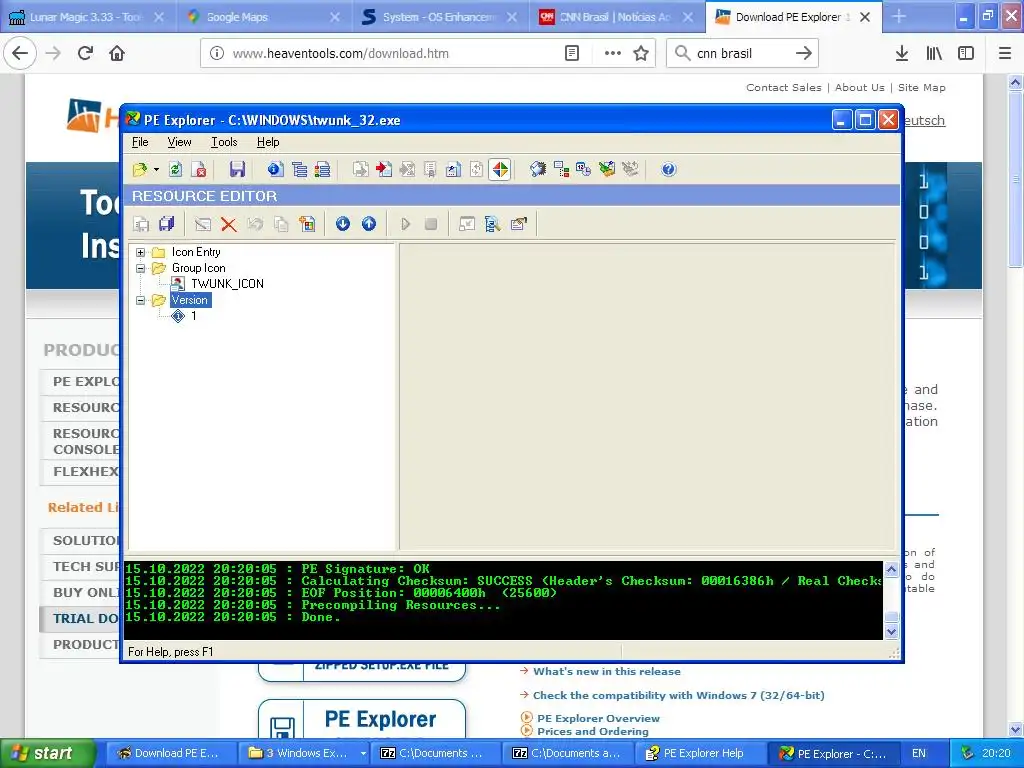The width and height of the screenshot is (1024, 768).
Task: Click the blue question mark Help icon
Action: (x=668, y=170)
